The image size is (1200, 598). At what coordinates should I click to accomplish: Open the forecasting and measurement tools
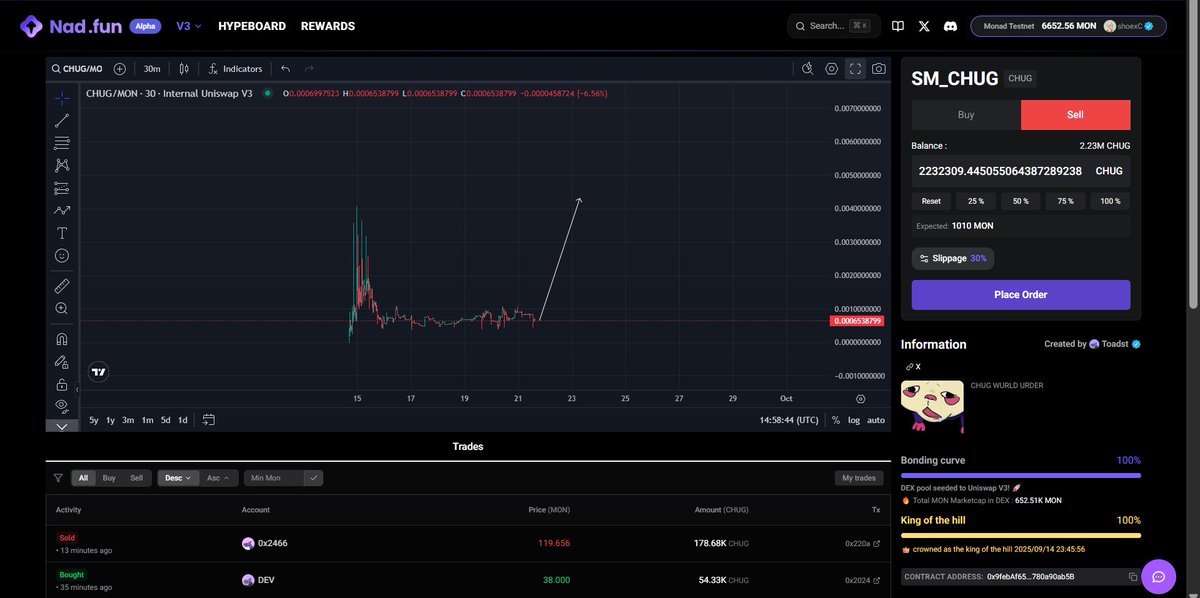62,188
